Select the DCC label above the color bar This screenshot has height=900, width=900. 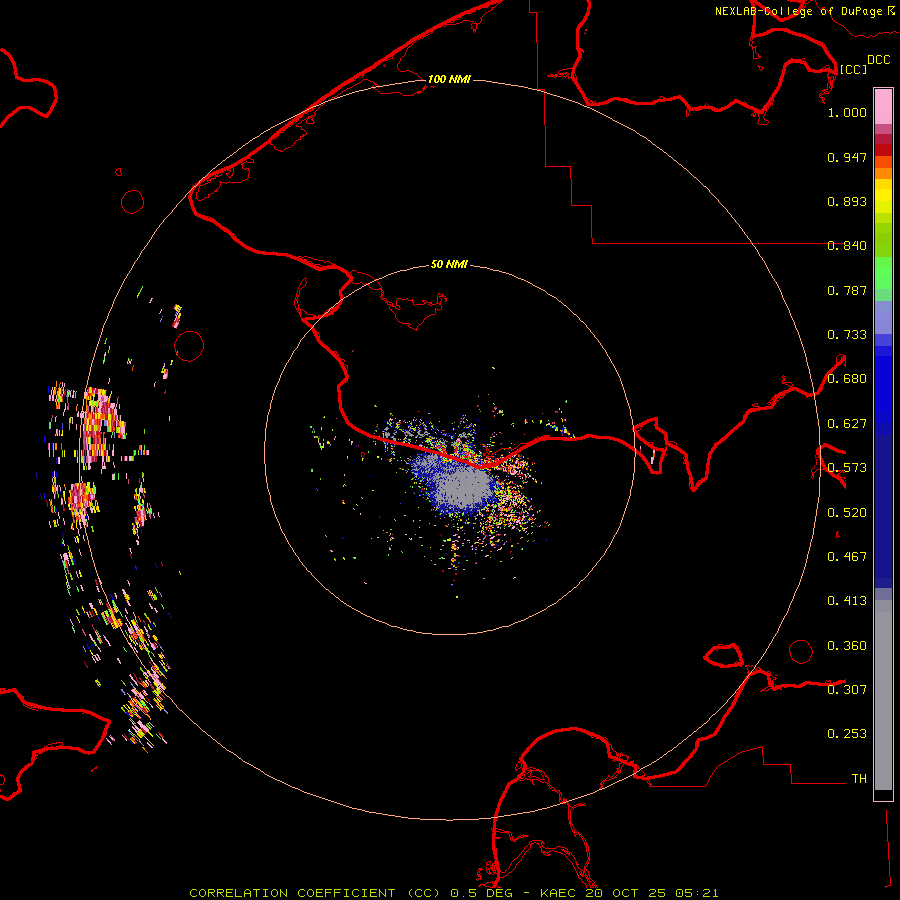click(x=878, y=60)
